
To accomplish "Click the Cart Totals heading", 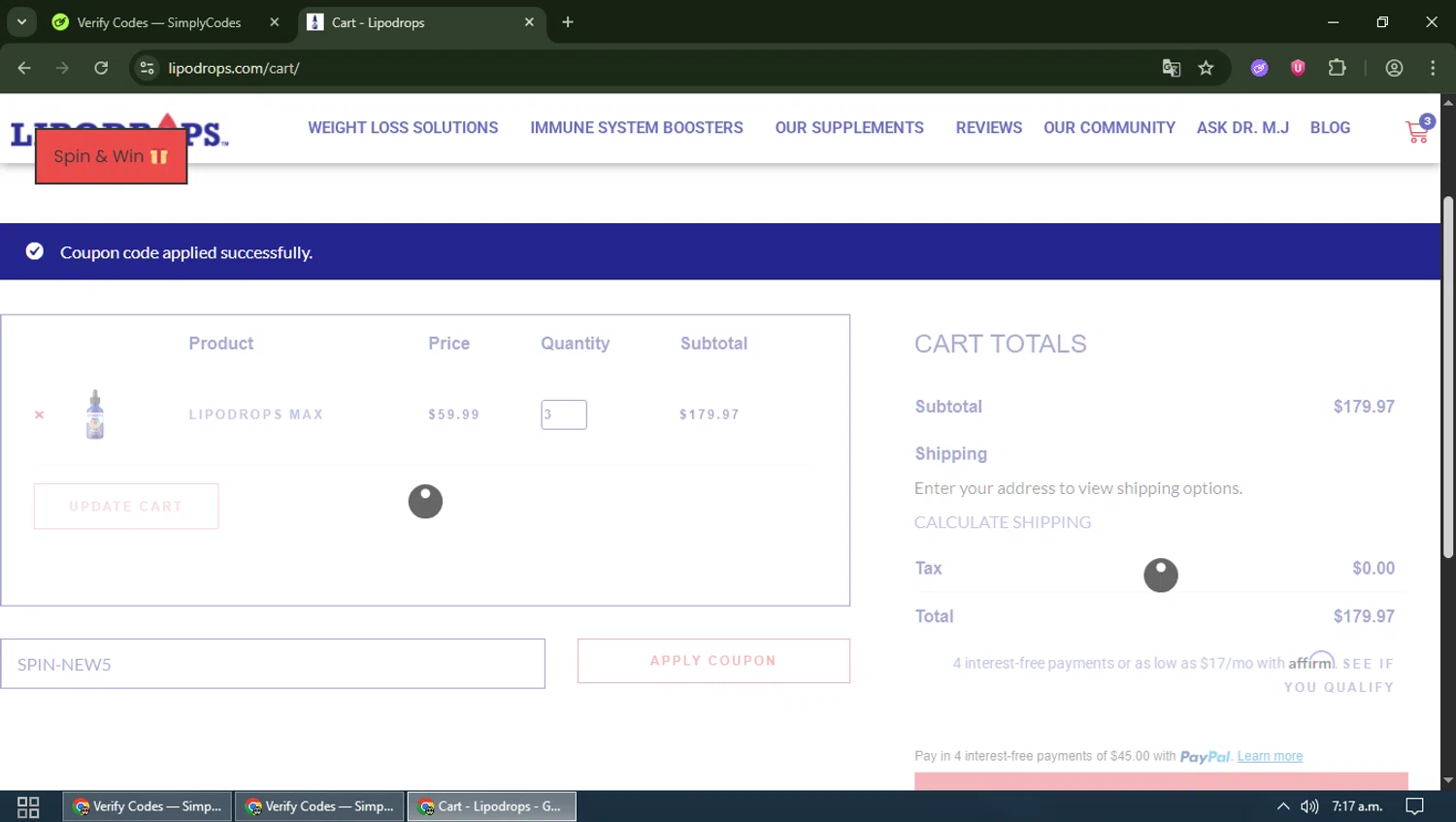I will pos(1001,344).
